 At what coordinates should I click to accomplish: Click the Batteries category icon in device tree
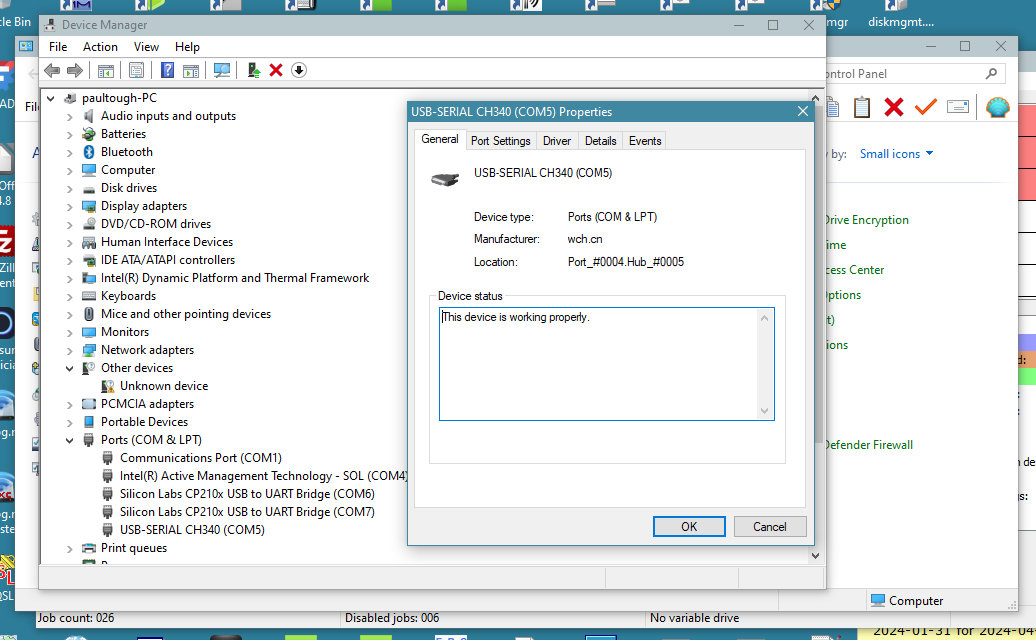point(89,134)
